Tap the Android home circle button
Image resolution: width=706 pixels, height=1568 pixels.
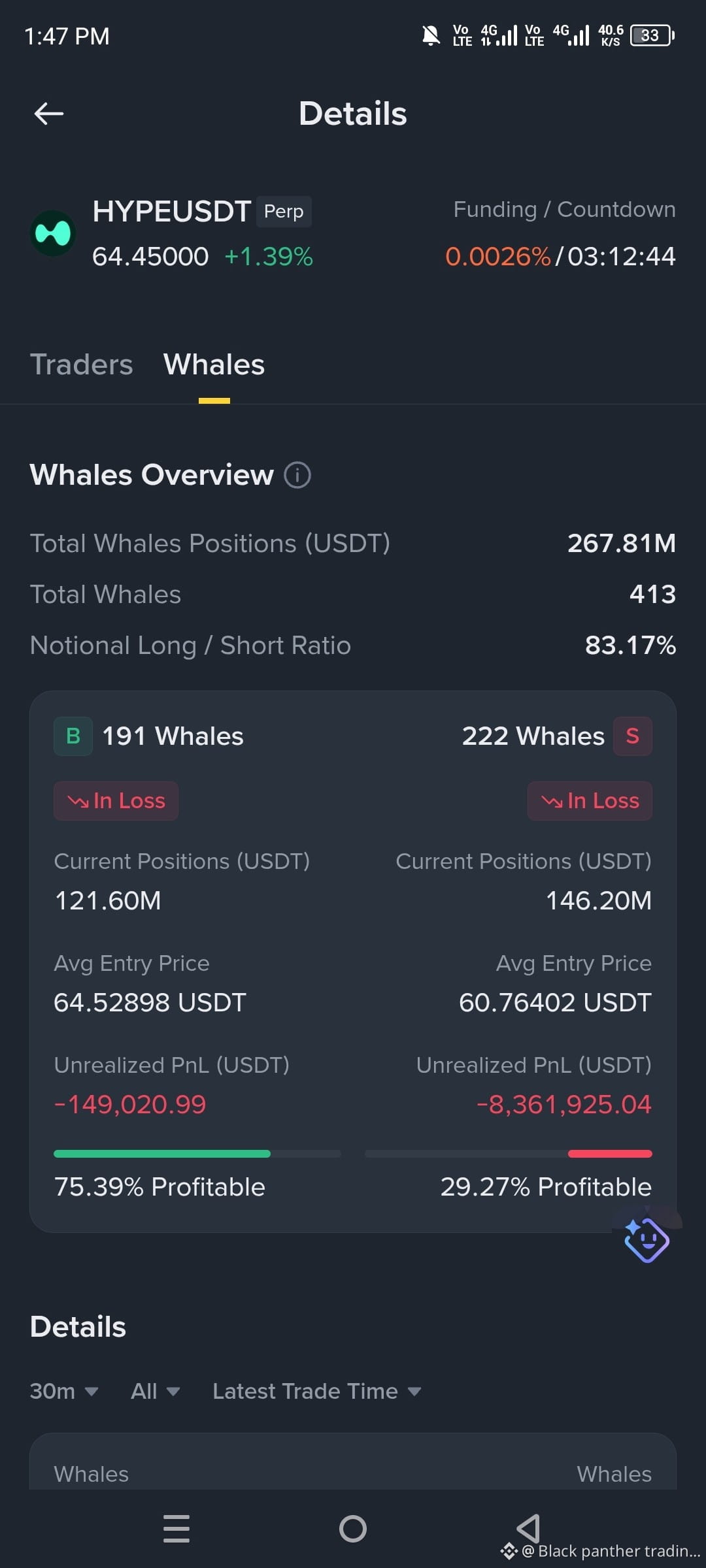[x=353, y=1529]
